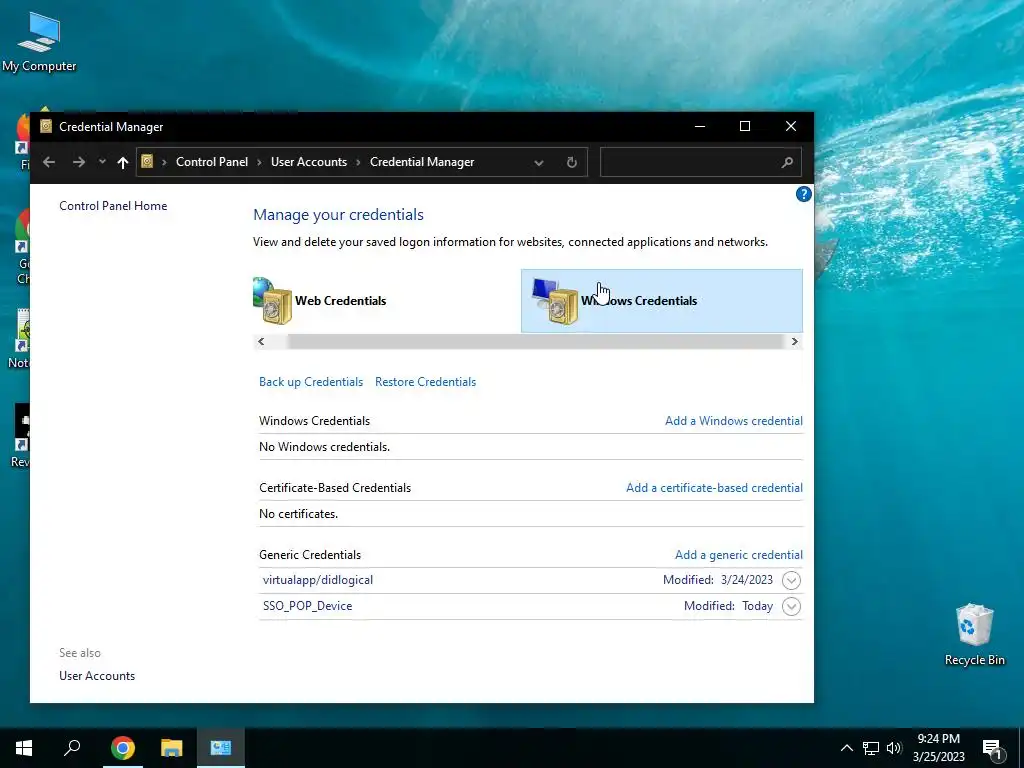Minimize the Credential Manager window
This screenshot has width=1024, height=768.
click(x=700, y=127)
